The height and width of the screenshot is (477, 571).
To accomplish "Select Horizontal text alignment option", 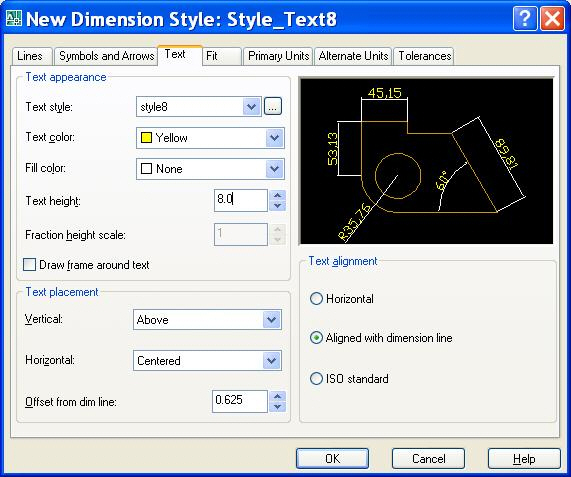I will (x=316, y=299).
